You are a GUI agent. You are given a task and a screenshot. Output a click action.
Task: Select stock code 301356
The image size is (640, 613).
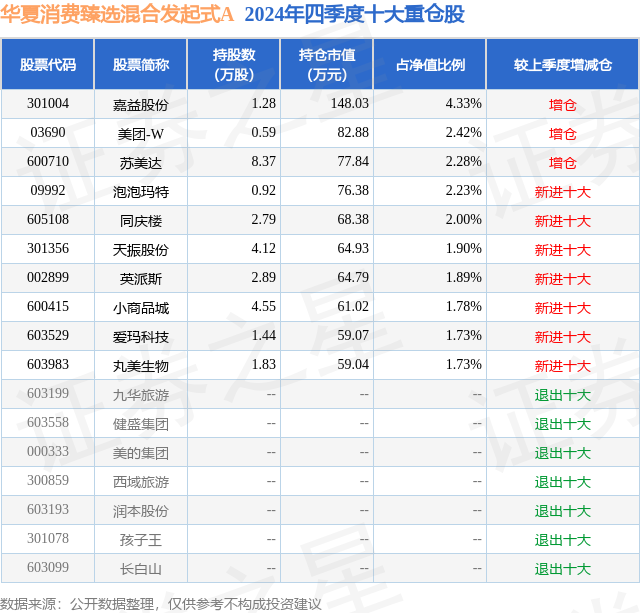point(48,249)
